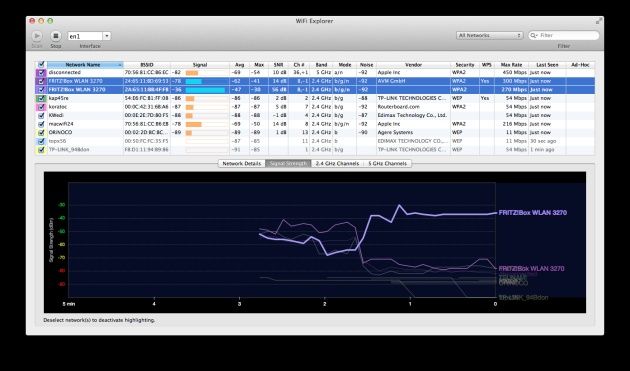The image size is (630, 371).
Task: Open the 5 GHz Channels tab
Action: [x=387, y=164]
